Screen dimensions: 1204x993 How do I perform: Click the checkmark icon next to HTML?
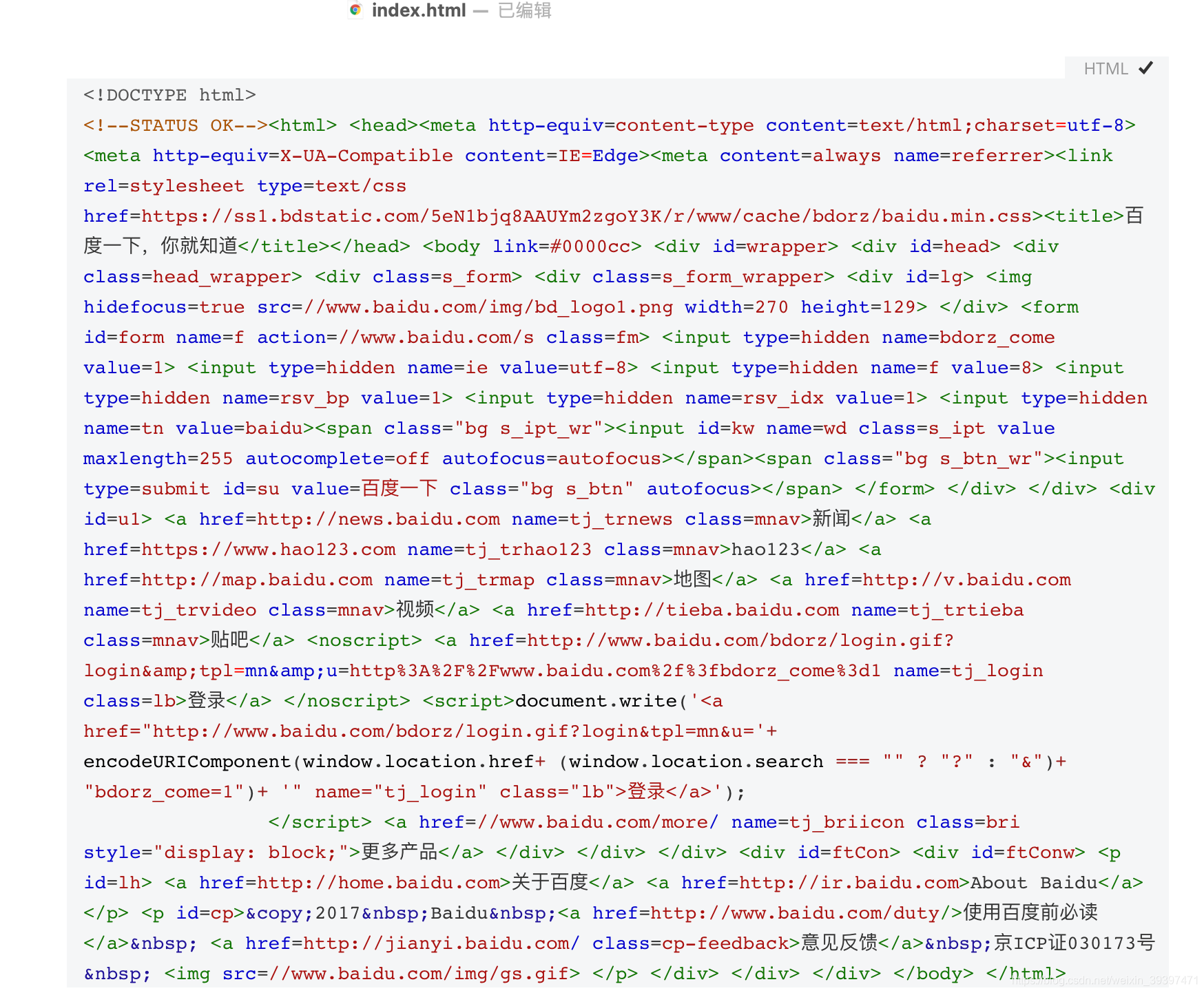pyautogui.click(x=1145, y=67)
